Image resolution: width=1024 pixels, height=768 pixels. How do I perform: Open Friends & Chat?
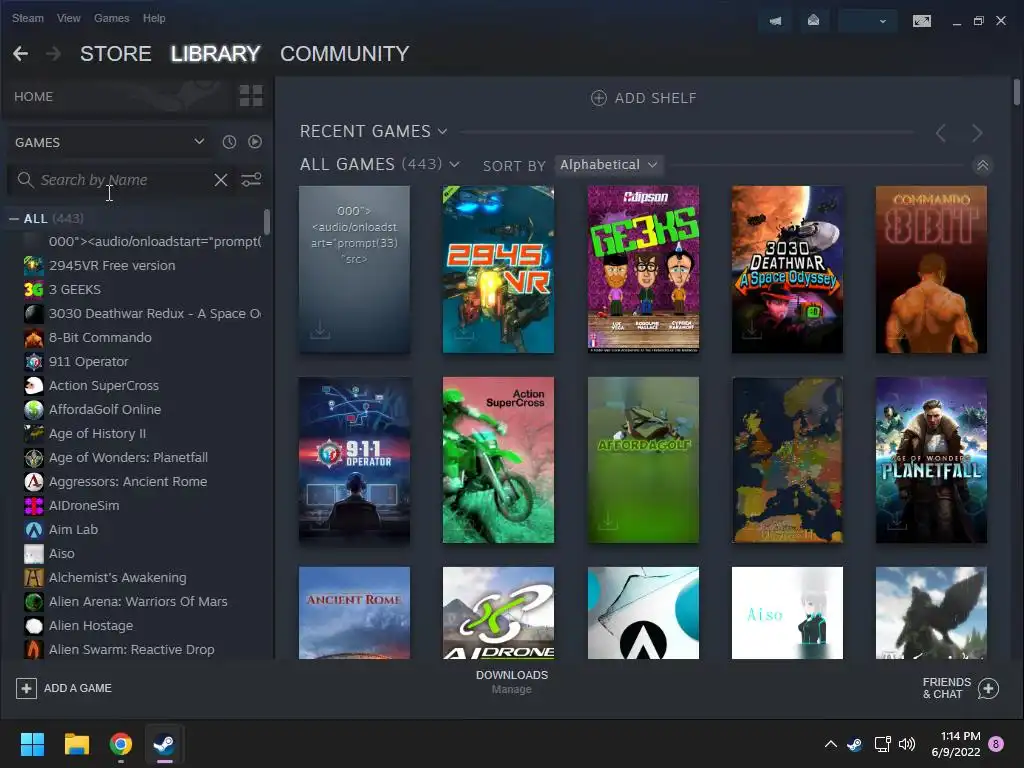(961, 688)
